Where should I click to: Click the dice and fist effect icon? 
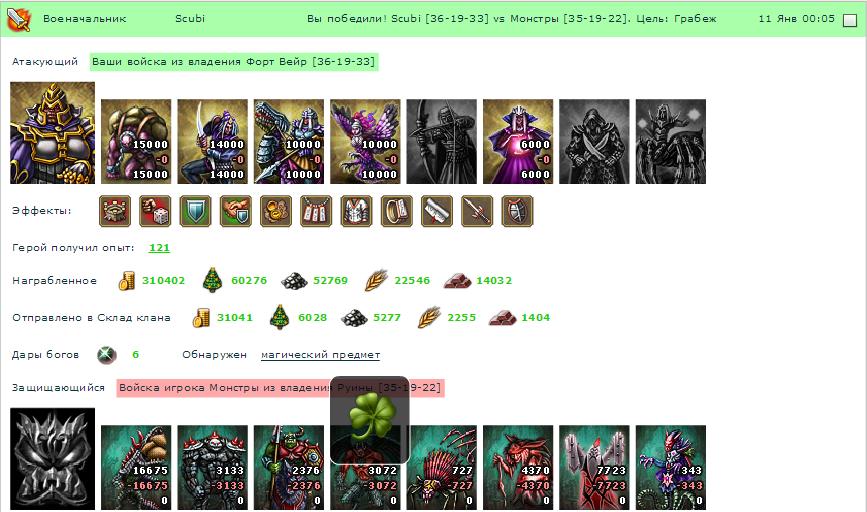[155, 211]
